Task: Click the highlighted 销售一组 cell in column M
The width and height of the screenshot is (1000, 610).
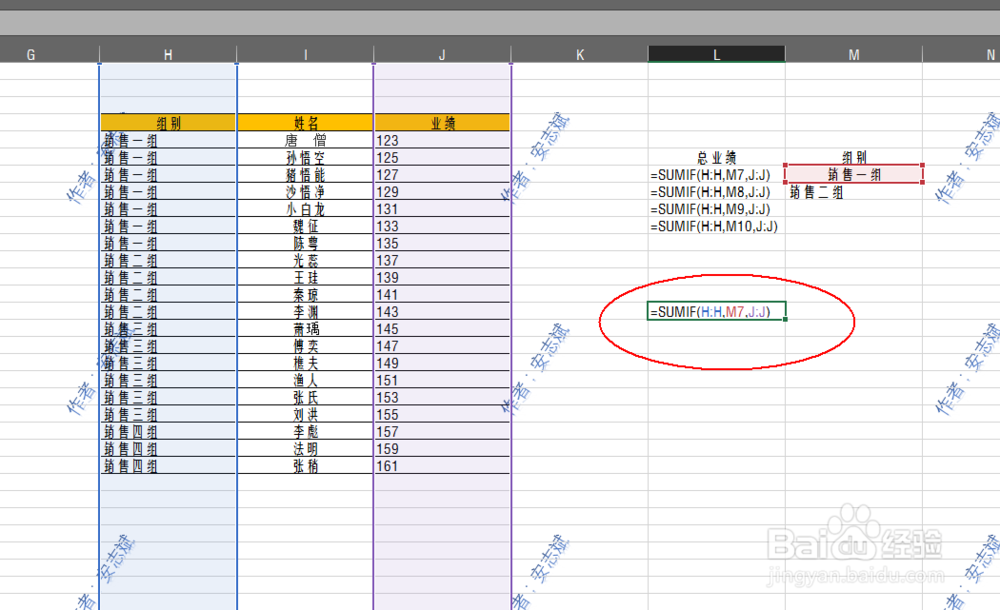Action: [x=854, y=174]
